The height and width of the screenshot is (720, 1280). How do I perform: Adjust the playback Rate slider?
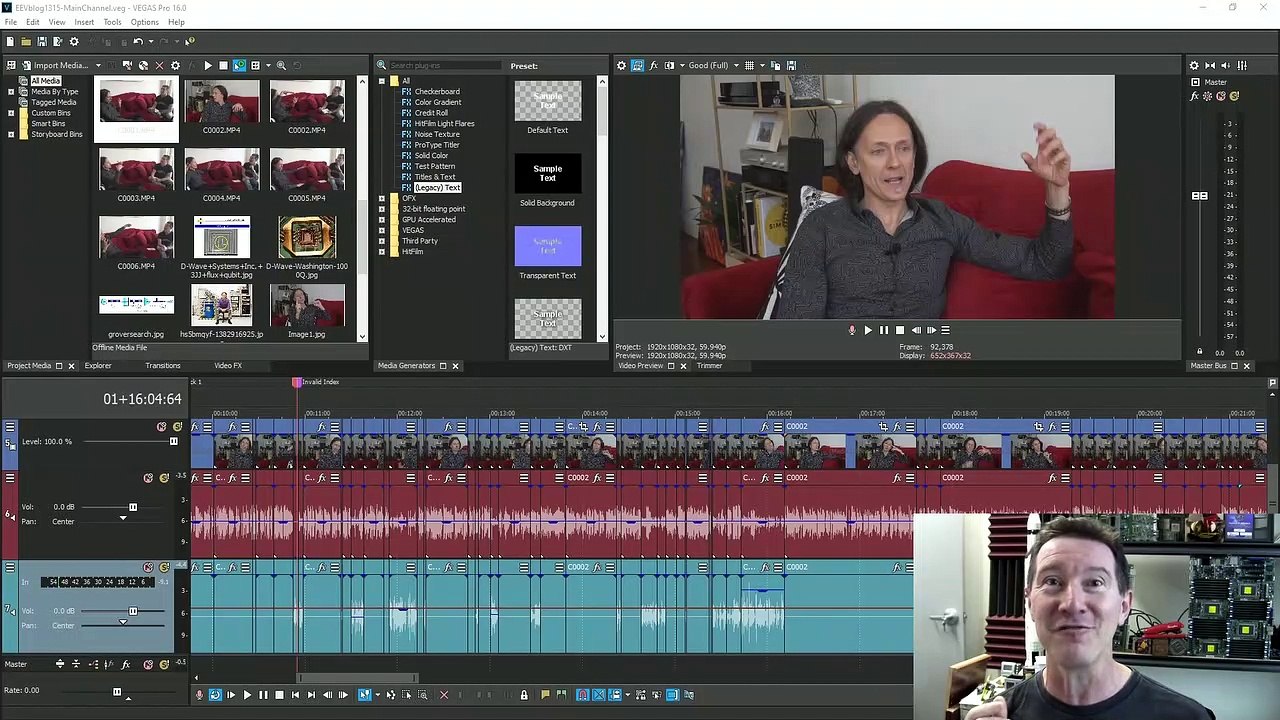coord(117,691)
